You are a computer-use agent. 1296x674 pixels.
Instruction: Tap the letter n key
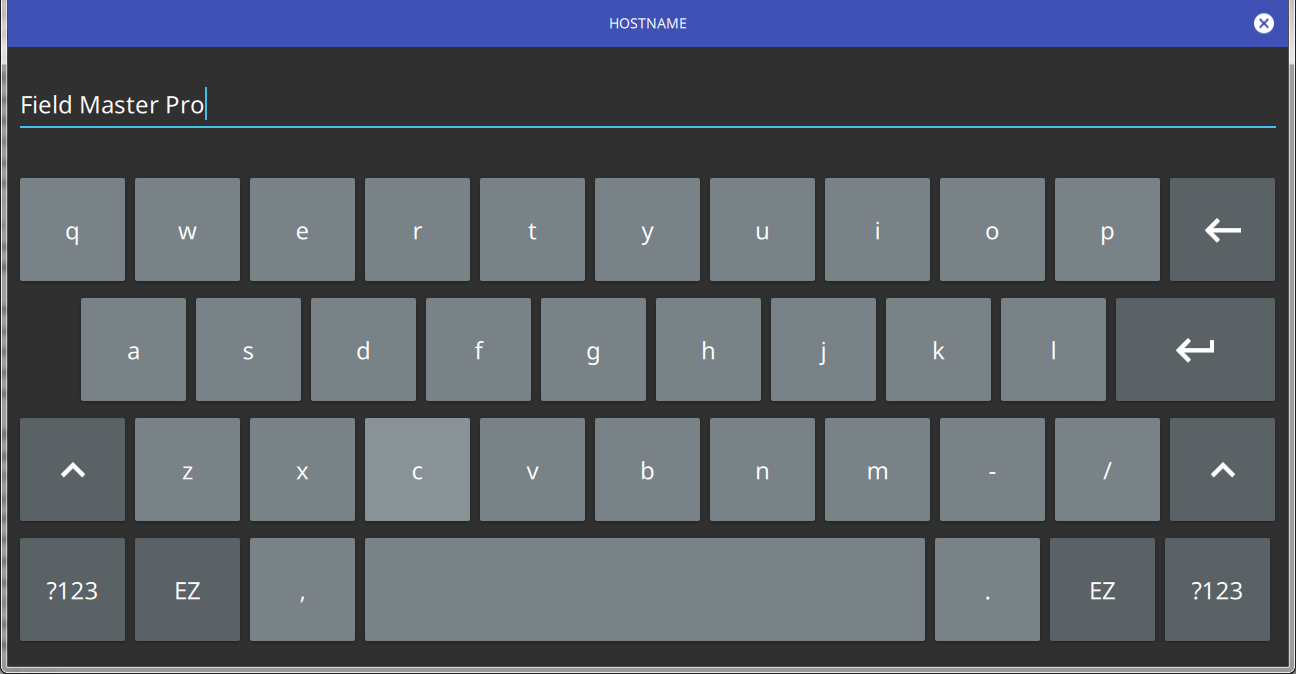click(762, 470)
